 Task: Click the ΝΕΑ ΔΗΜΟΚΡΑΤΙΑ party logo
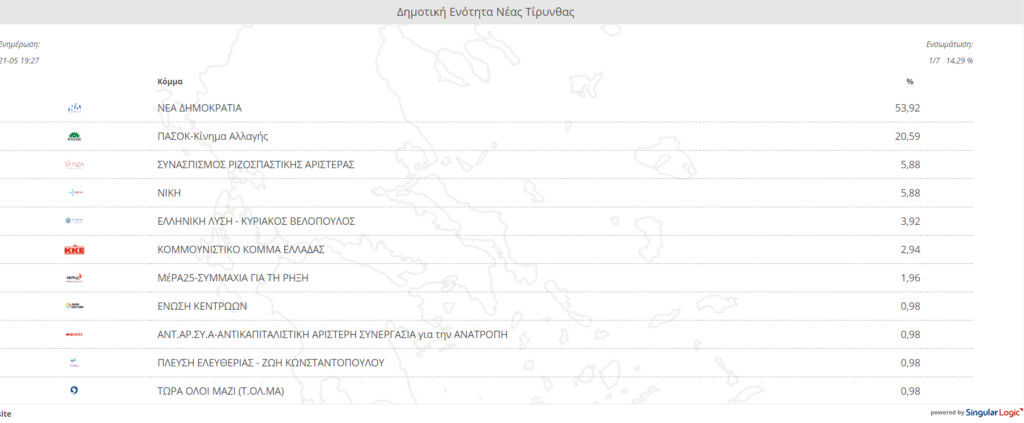coord(74,108)
